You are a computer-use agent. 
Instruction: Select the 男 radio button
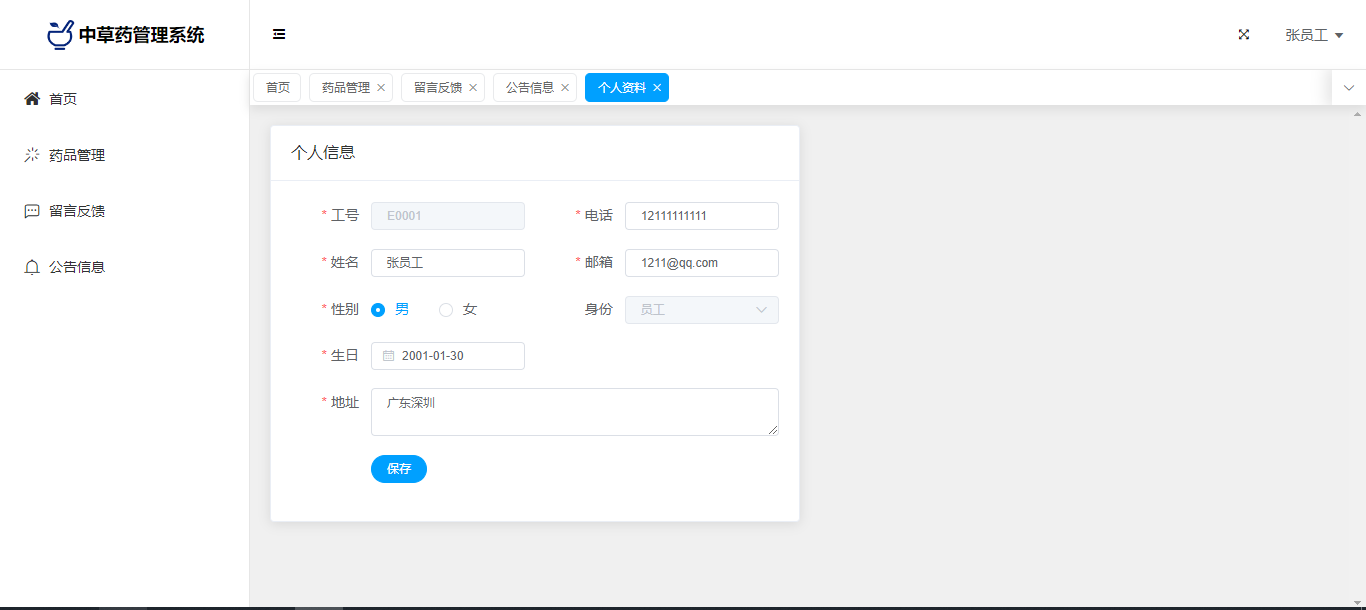(x=378, y=310)
